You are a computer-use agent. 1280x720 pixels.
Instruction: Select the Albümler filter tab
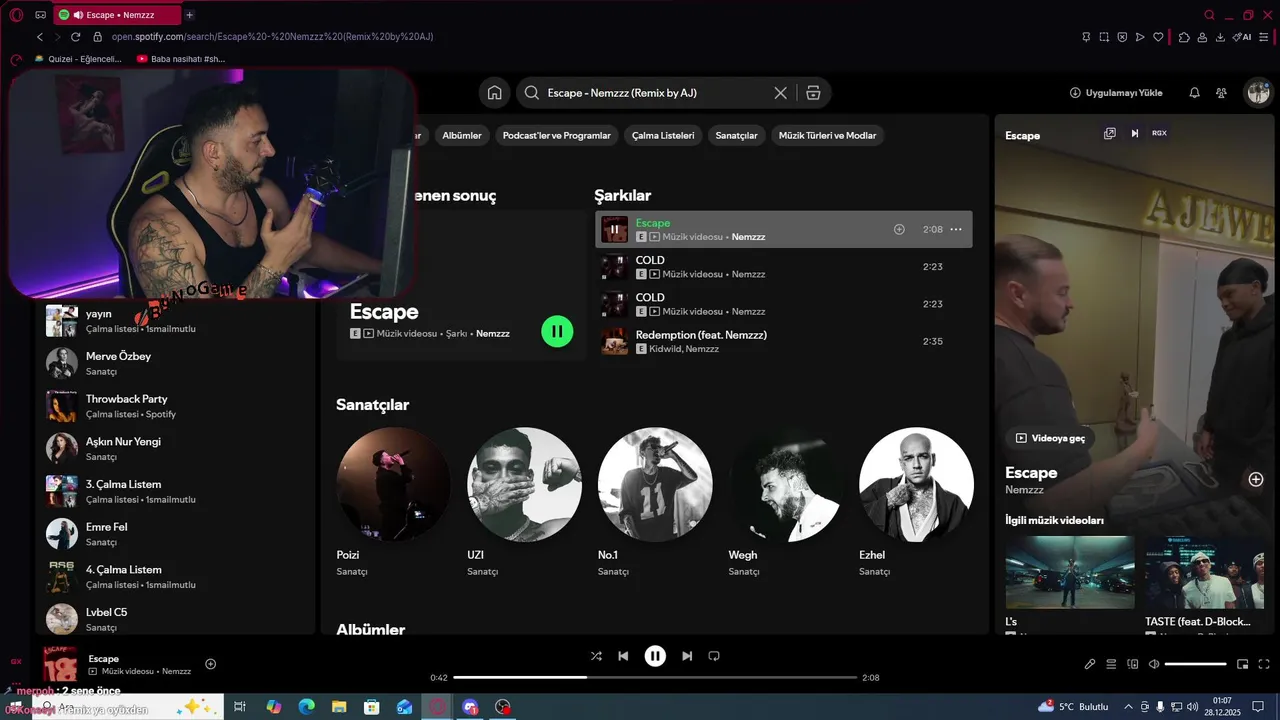pos(462,135)
